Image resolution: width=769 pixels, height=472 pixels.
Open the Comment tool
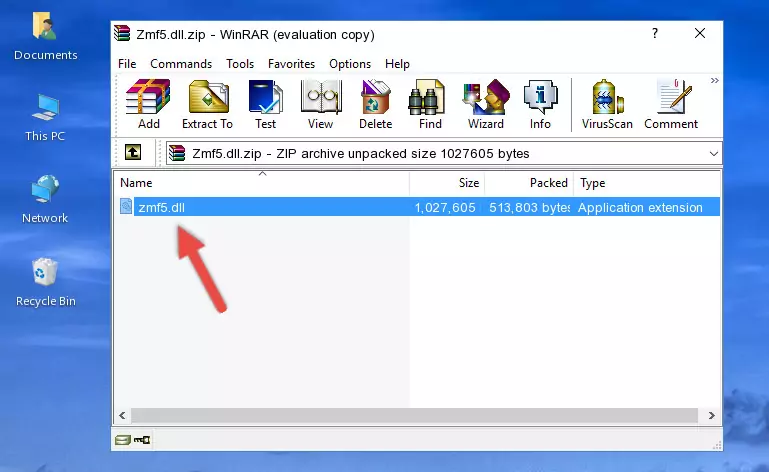pyautogui.click(x=671, y=104)
